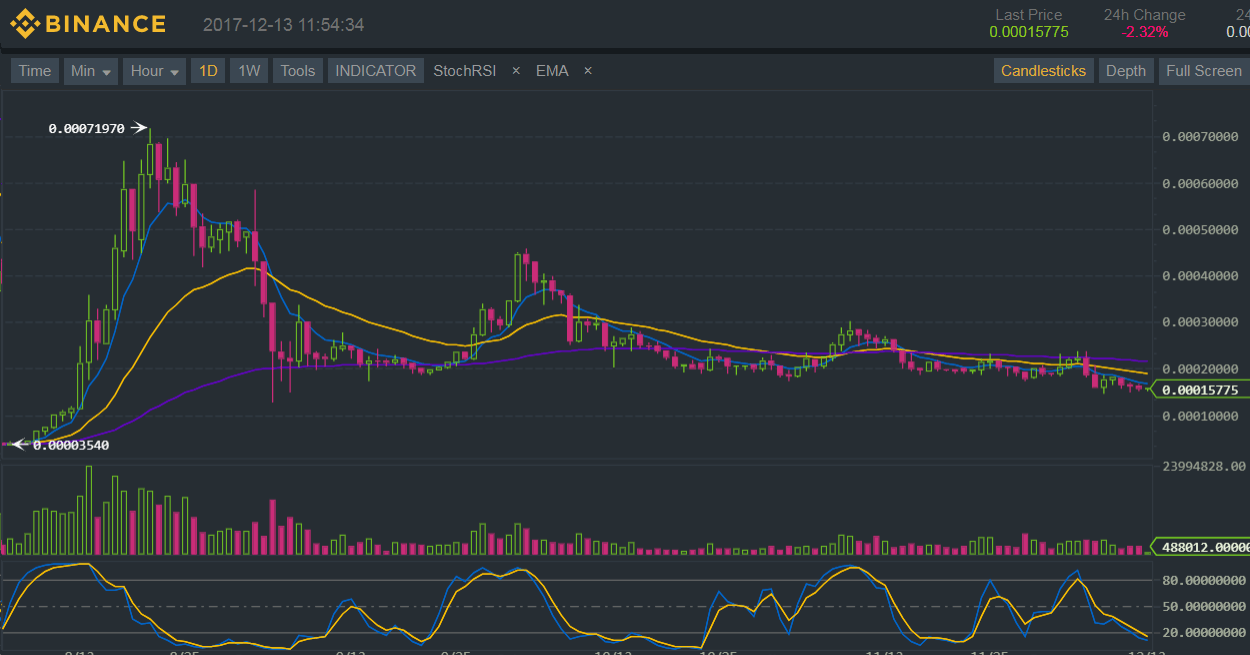The image size is (1250, 655).
Task: Click the low price label 0.00003540
Action: [x=71, y=445]
